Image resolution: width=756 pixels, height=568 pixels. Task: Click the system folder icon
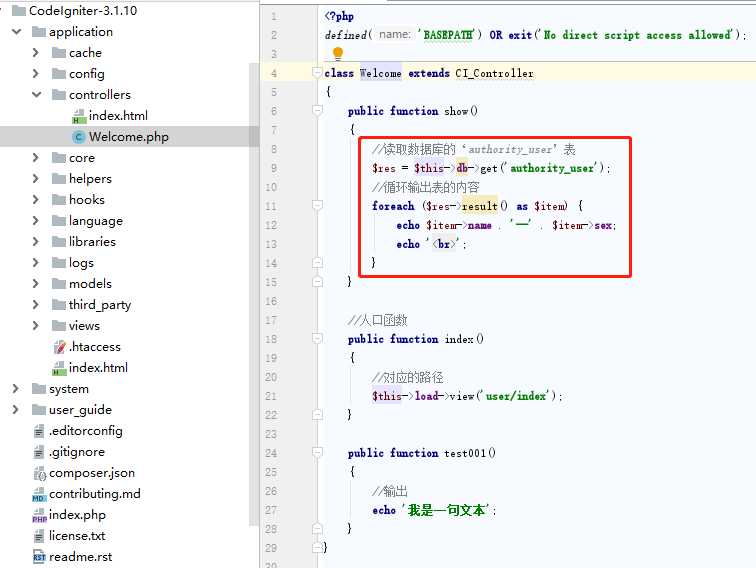coord(39,389)
